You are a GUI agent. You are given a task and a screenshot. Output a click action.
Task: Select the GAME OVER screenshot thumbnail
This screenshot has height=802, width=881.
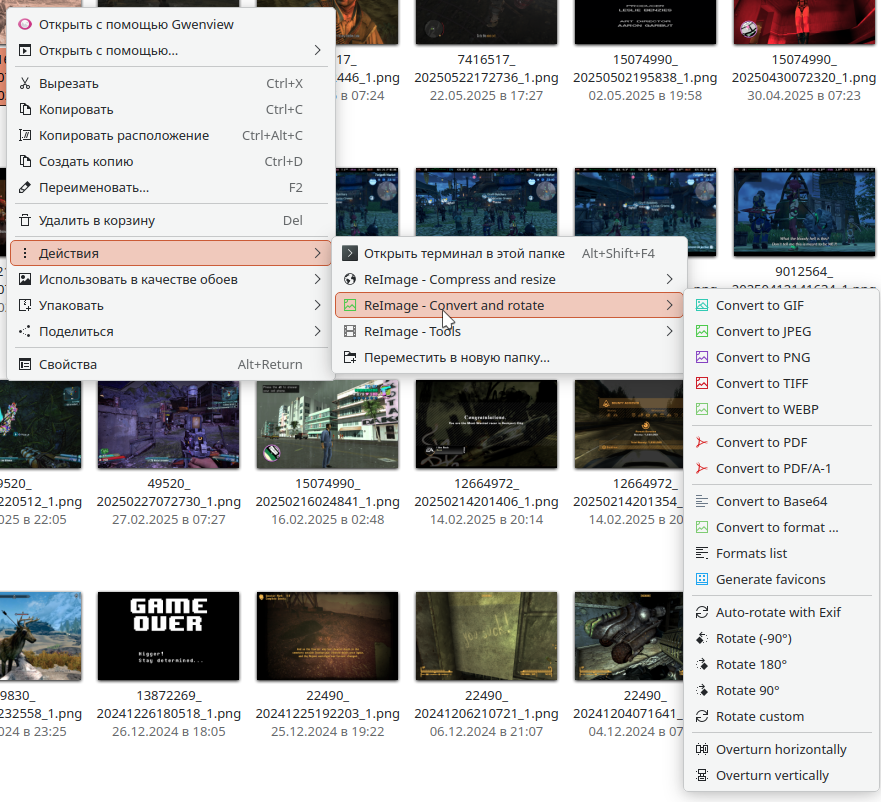(169, 636)
